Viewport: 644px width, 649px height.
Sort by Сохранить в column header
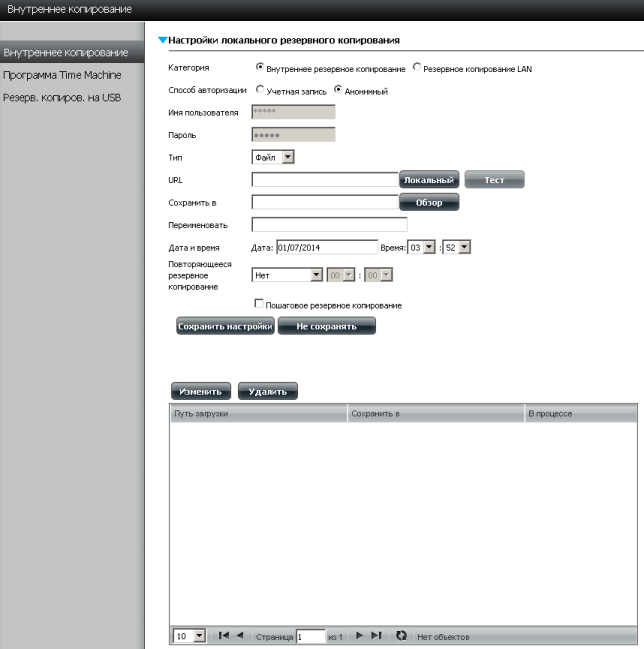436,413
